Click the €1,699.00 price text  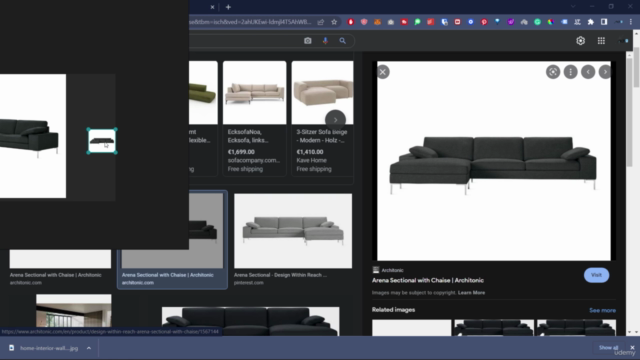(241, 152)
